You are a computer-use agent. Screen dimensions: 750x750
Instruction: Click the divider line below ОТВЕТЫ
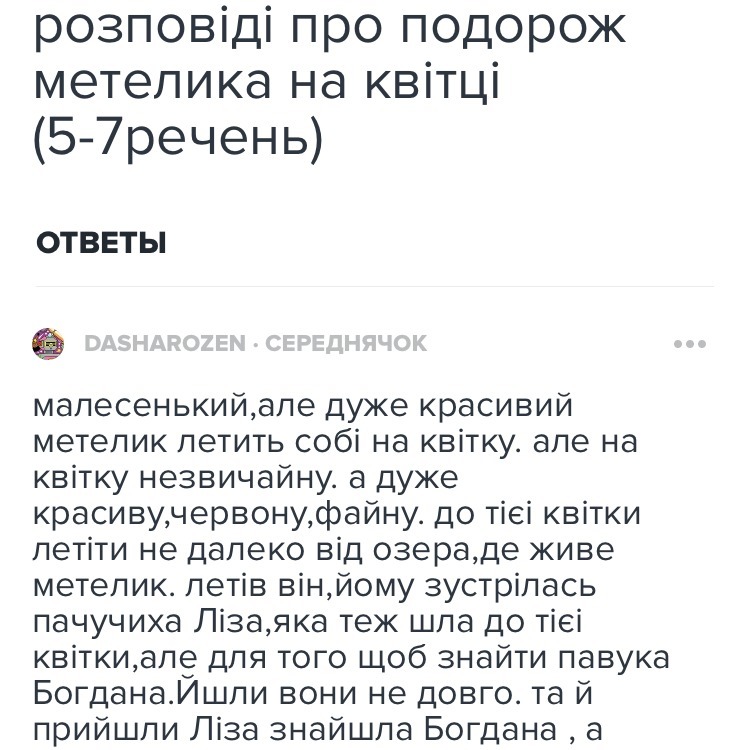click(x=375, y=287)
